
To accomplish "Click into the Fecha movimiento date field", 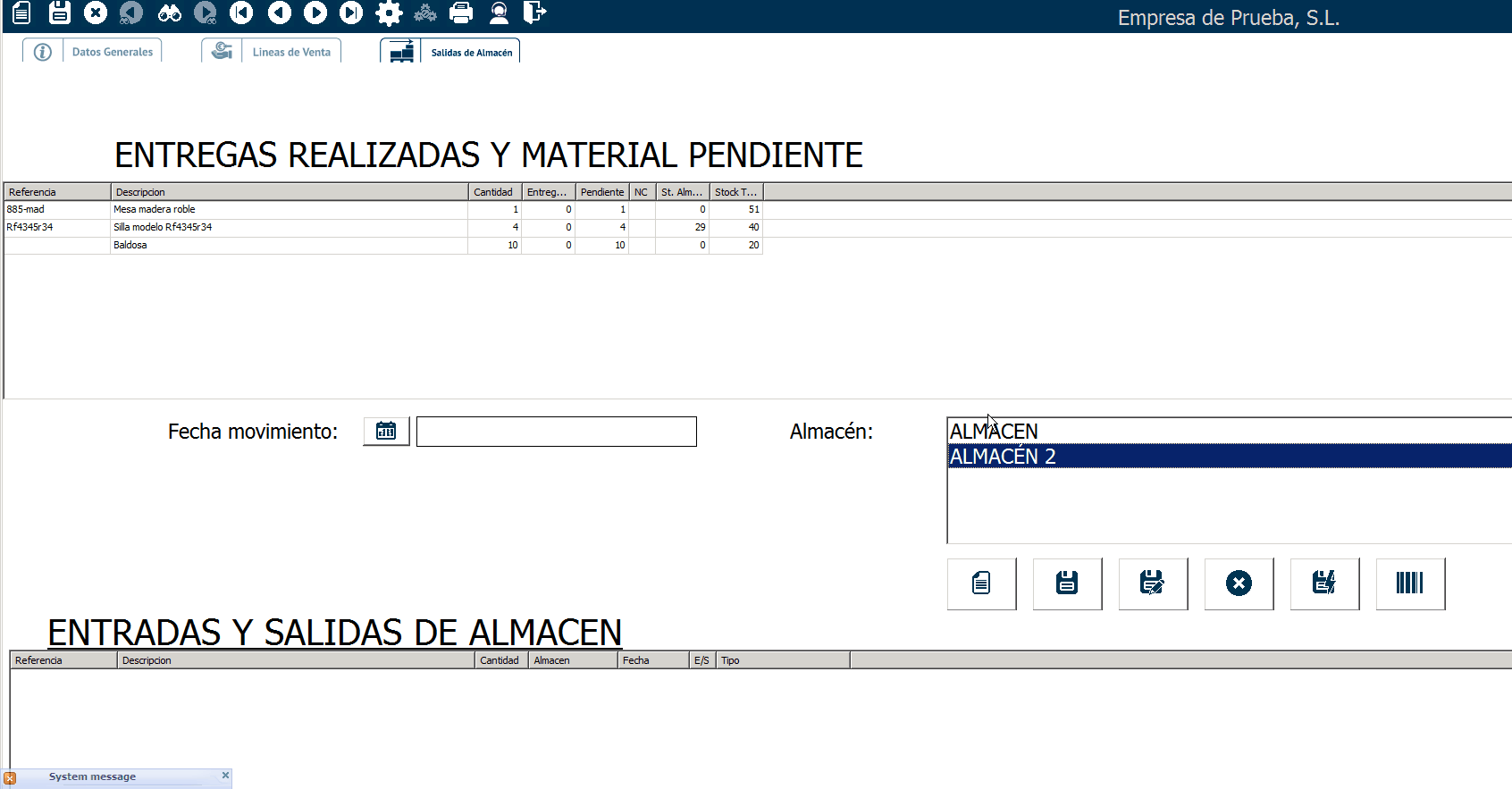I will click(556, 432).
